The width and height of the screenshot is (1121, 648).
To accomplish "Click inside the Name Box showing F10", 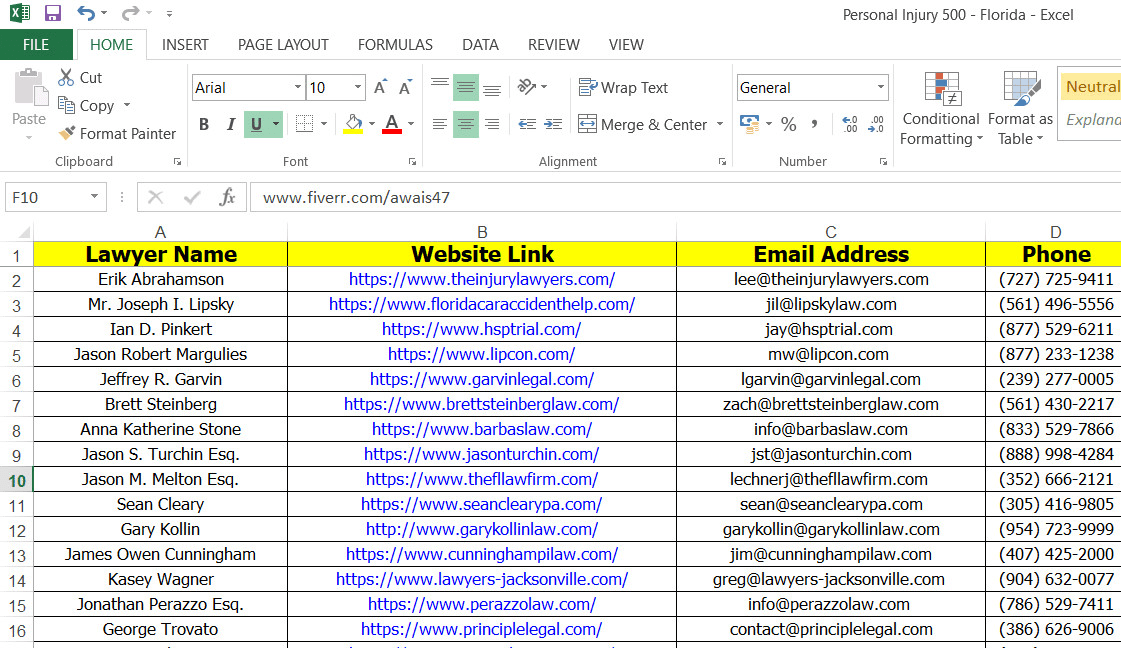I will tap(45, 196).
